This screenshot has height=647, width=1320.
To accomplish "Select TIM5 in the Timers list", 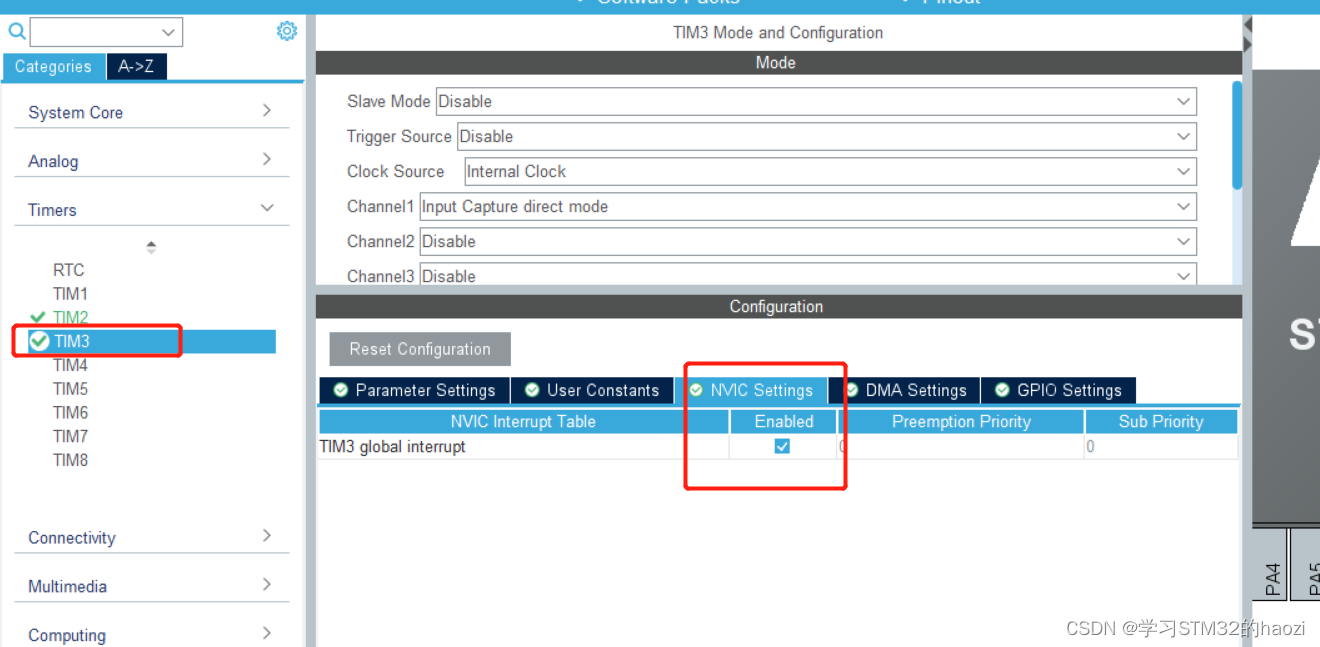I will pyautogui.click(x=70, y=389).
